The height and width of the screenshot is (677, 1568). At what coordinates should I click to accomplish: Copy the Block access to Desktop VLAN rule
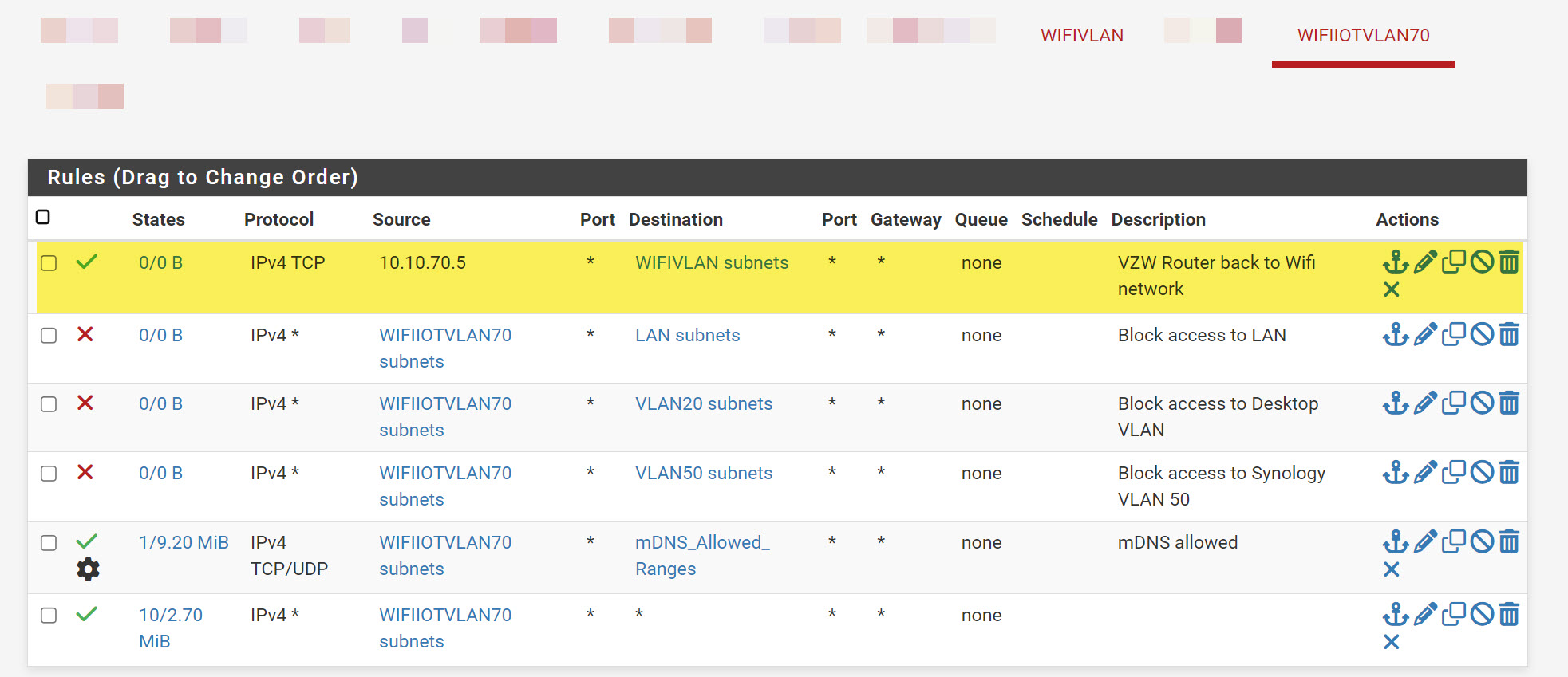click(1453, 403)
